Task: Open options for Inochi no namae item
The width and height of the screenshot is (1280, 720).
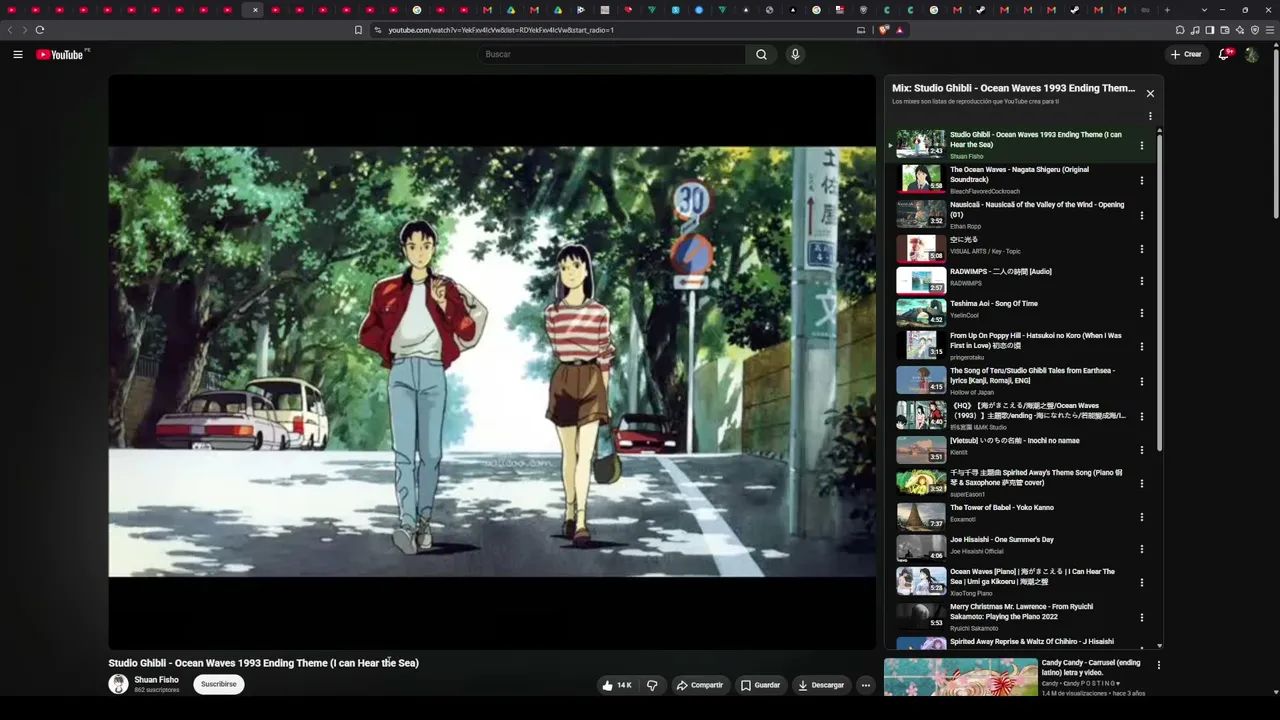Action: [x=1142, y=450]
